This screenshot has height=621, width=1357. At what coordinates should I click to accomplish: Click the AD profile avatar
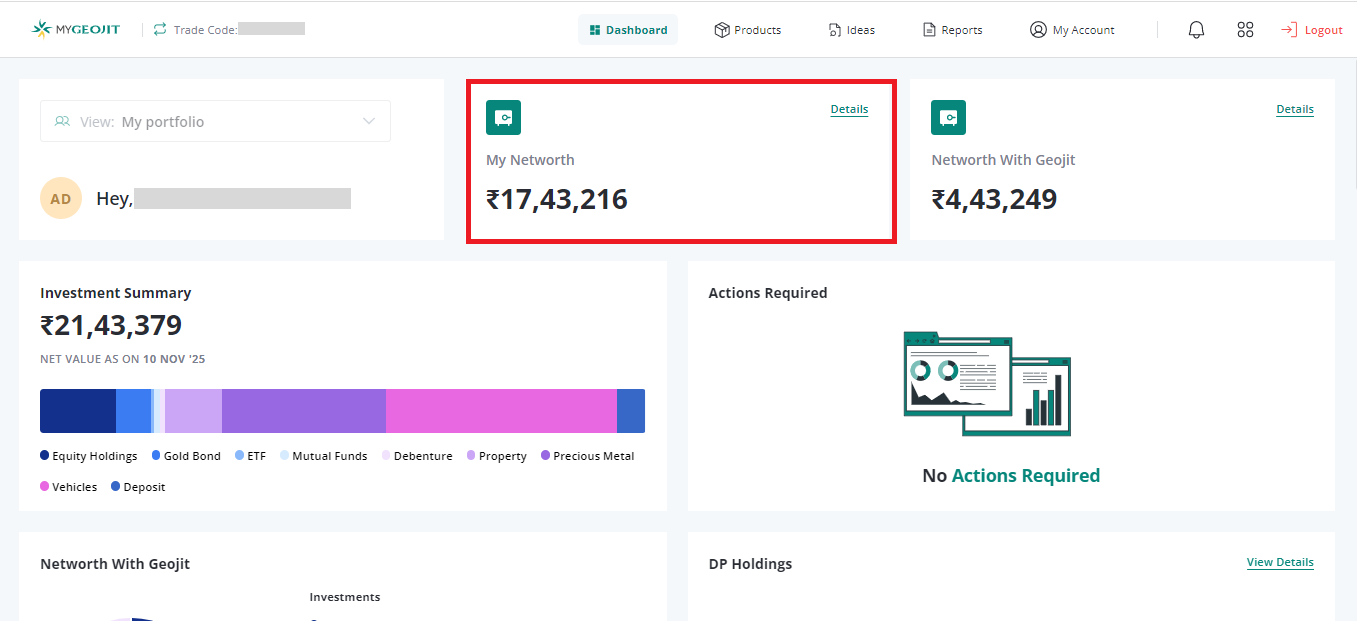coord(61,198)
